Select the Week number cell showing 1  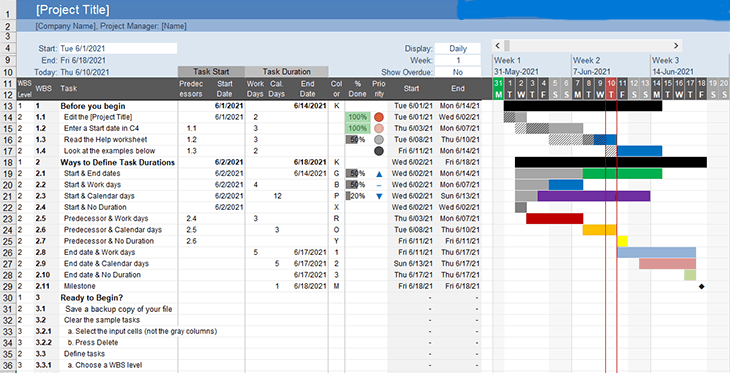(458, 61)
